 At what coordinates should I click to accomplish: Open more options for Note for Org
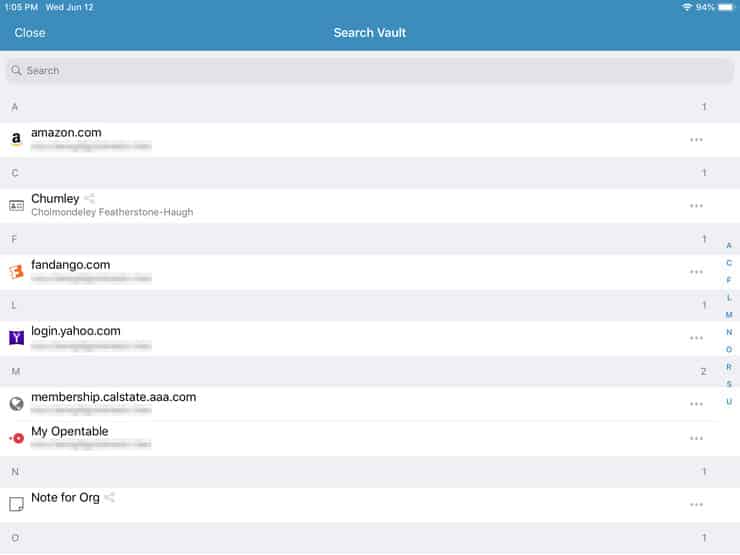[x=696, y=505]
